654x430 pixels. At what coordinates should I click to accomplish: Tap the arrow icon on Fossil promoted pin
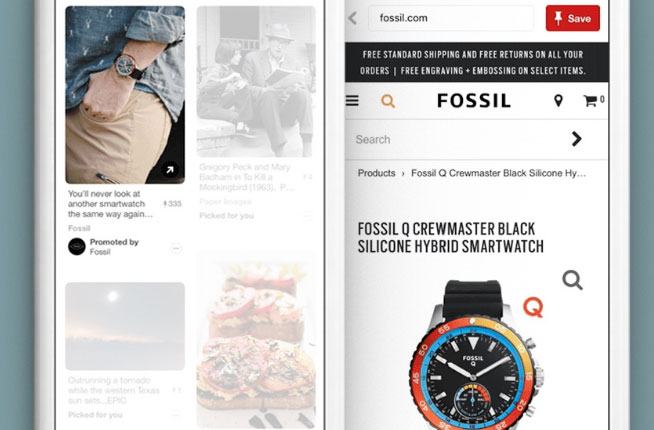[170, 170]
